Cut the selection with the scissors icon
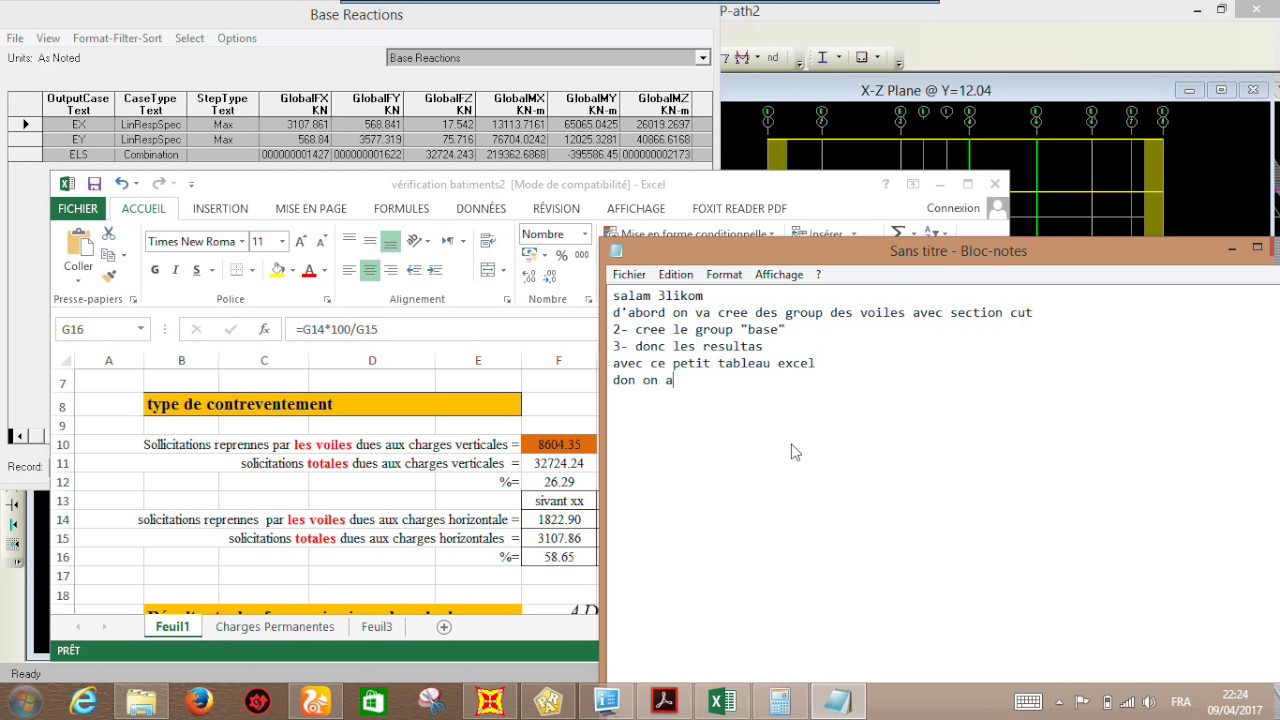This screenshot has height=720, width=1280. point(109,233)
